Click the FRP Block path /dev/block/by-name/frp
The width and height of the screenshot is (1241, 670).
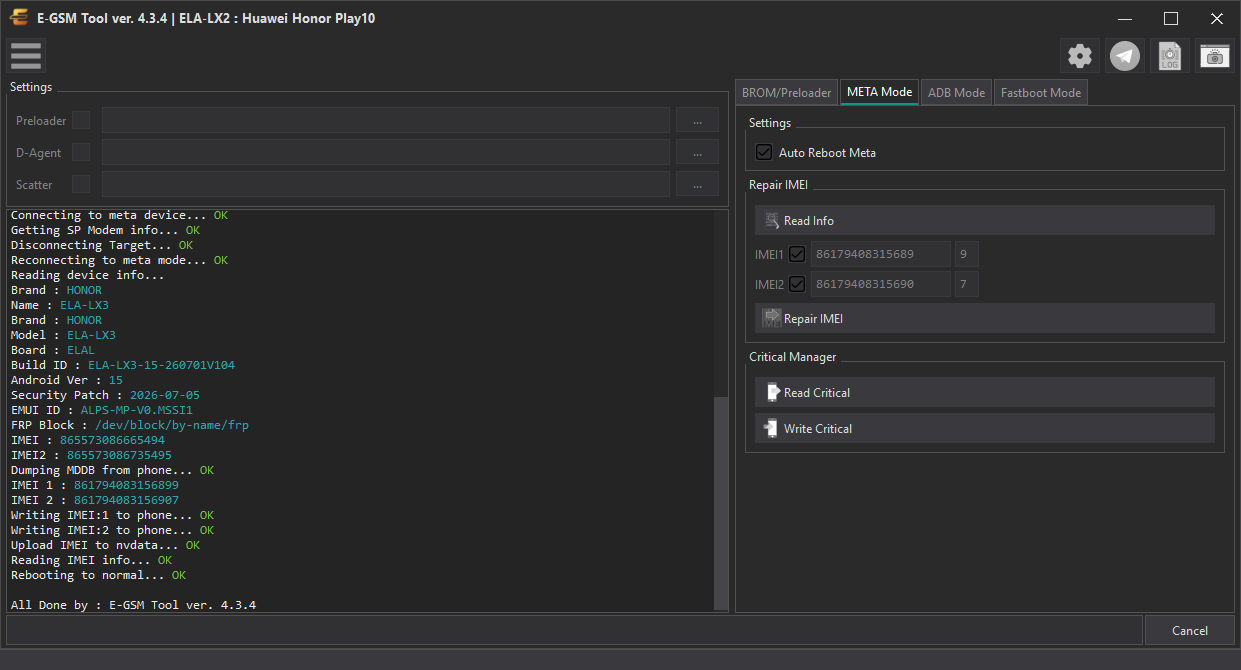click(172, 425)
